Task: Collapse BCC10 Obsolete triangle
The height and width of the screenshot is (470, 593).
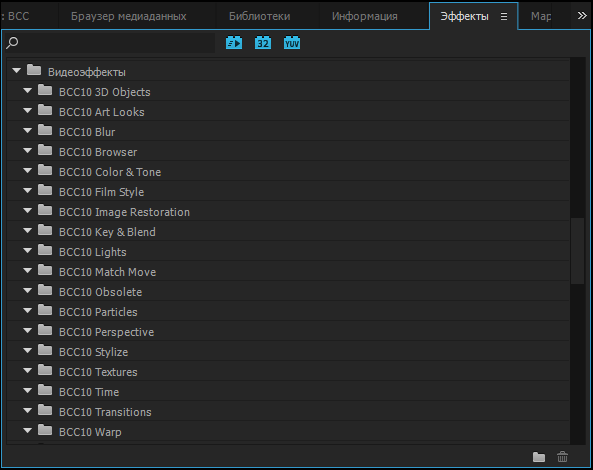Action: [x=27, y=291]
